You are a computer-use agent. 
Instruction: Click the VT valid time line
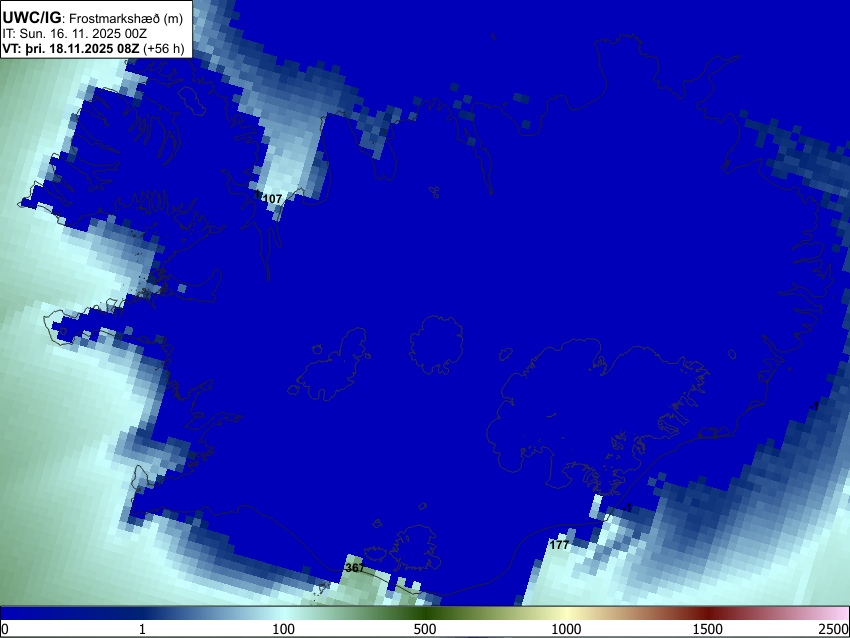pos(93,48)
